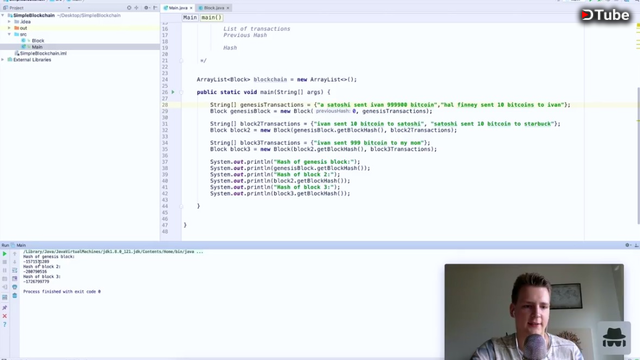This screenshot has width=640, height=360.
Task: Open Project panel settings gear
Action: 146,8
